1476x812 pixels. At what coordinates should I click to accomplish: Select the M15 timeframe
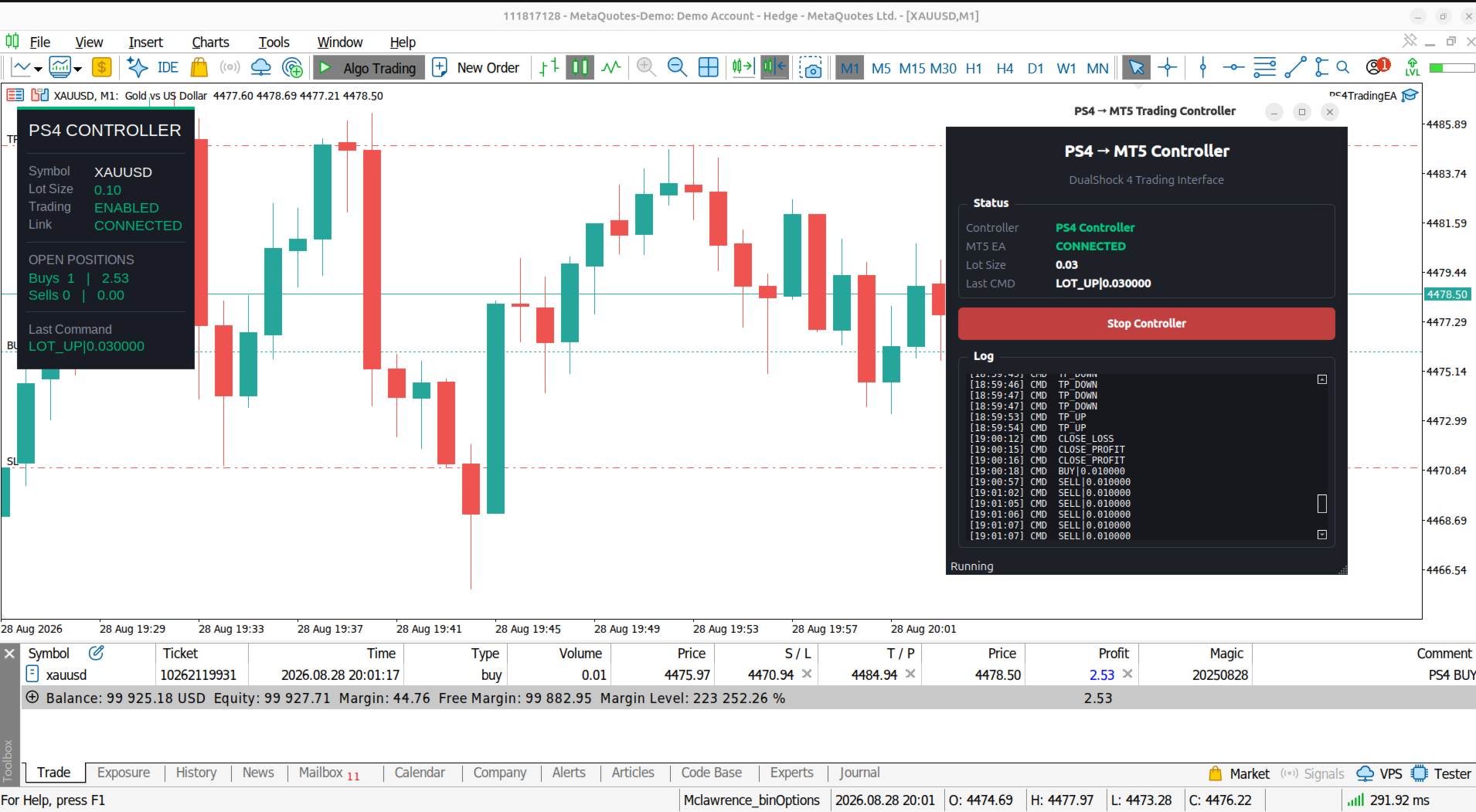click(x=912, y=68)
